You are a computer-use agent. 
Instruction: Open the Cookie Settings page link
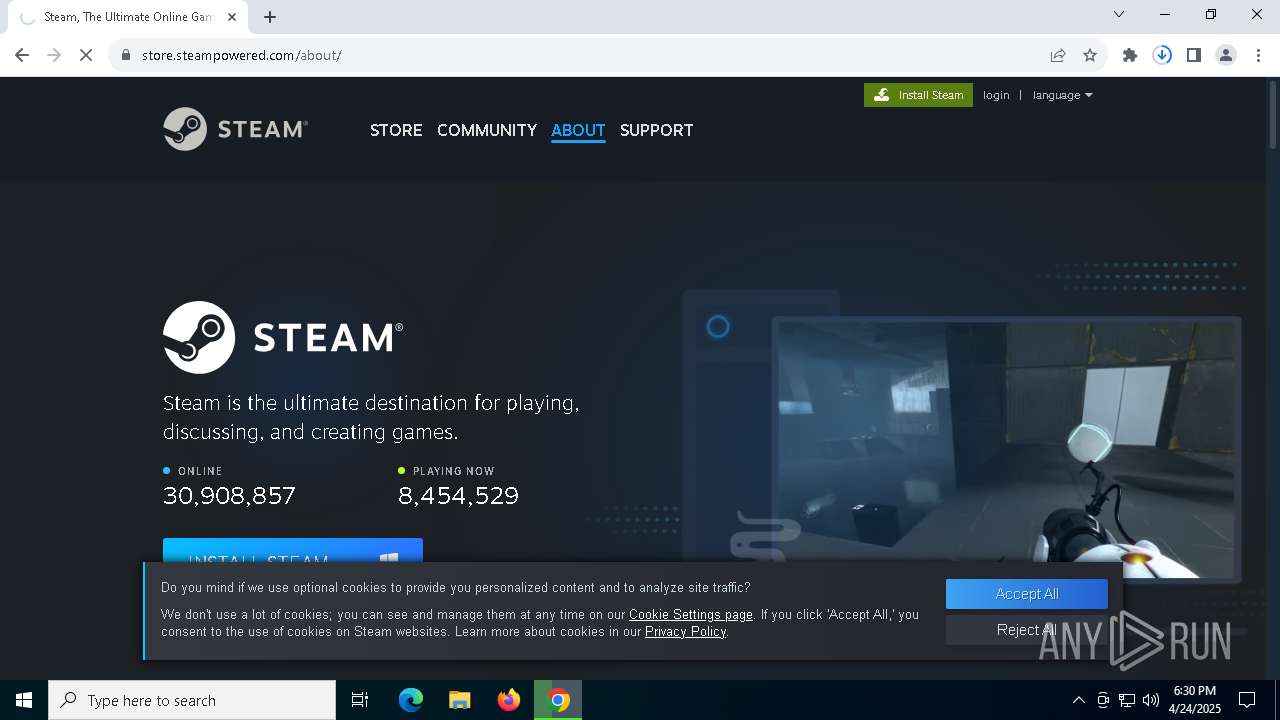coord(691,615)
